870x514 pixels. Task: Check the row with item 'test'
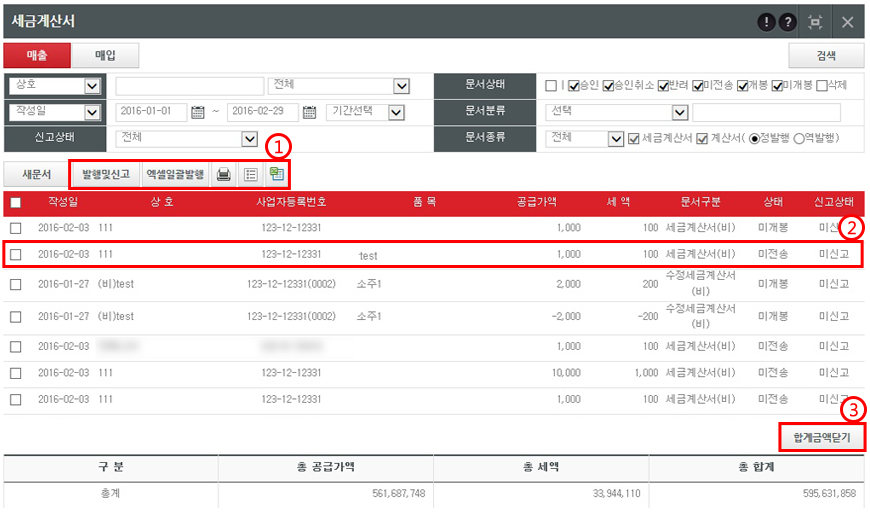pyautogui.click(x=16, y=254)
